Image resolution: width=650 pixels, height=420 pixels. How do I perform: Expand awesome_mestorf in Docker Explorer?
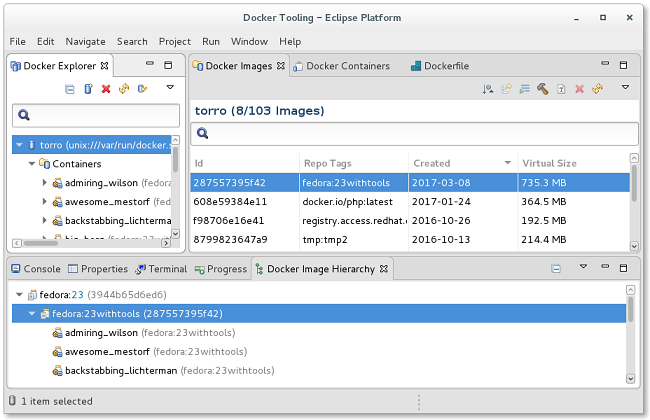pos(44,202)
